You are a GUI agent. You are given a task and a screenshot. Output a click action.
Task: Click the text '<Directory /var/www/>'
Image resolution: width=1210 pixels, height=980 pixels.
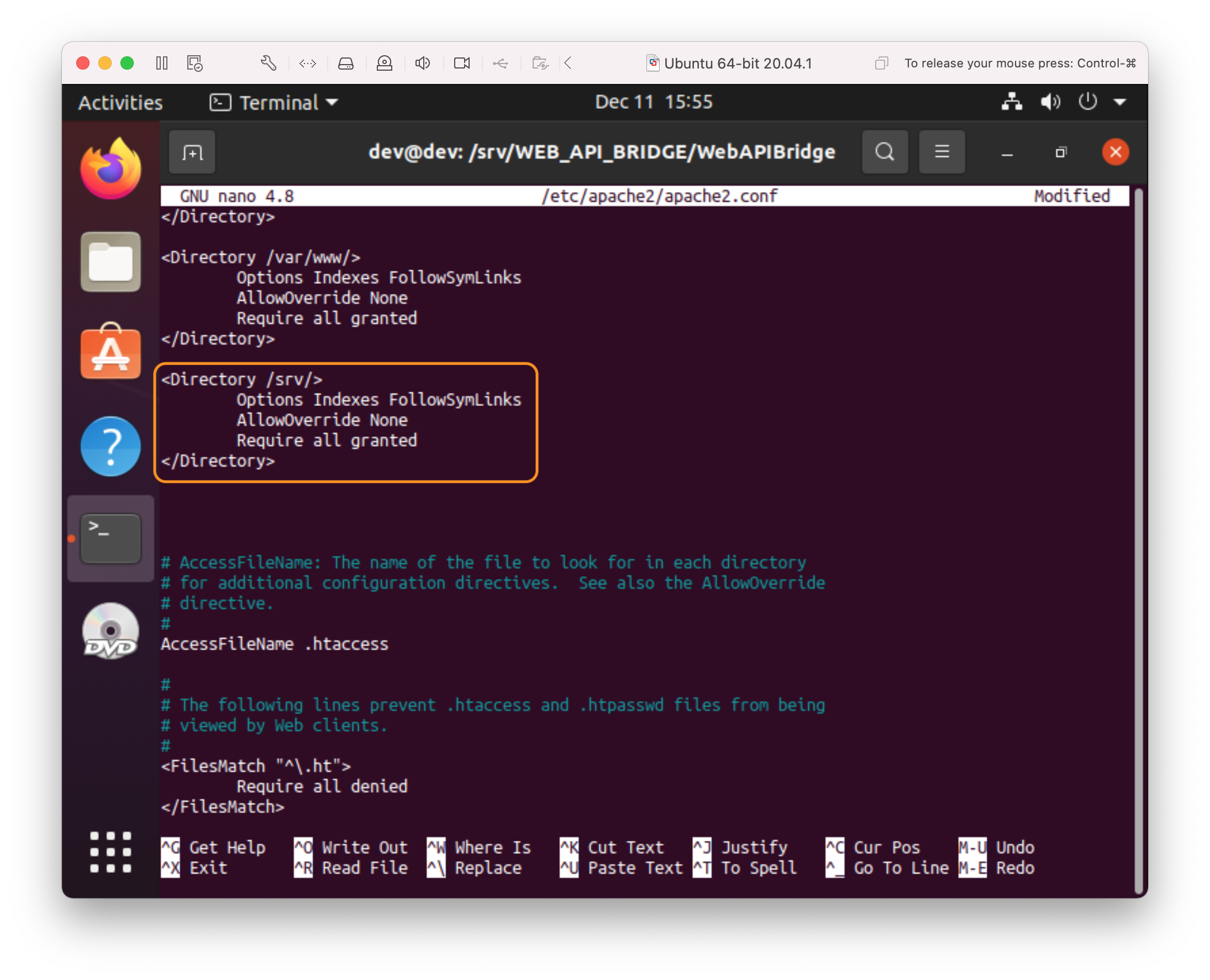click(x=261, y=257)
